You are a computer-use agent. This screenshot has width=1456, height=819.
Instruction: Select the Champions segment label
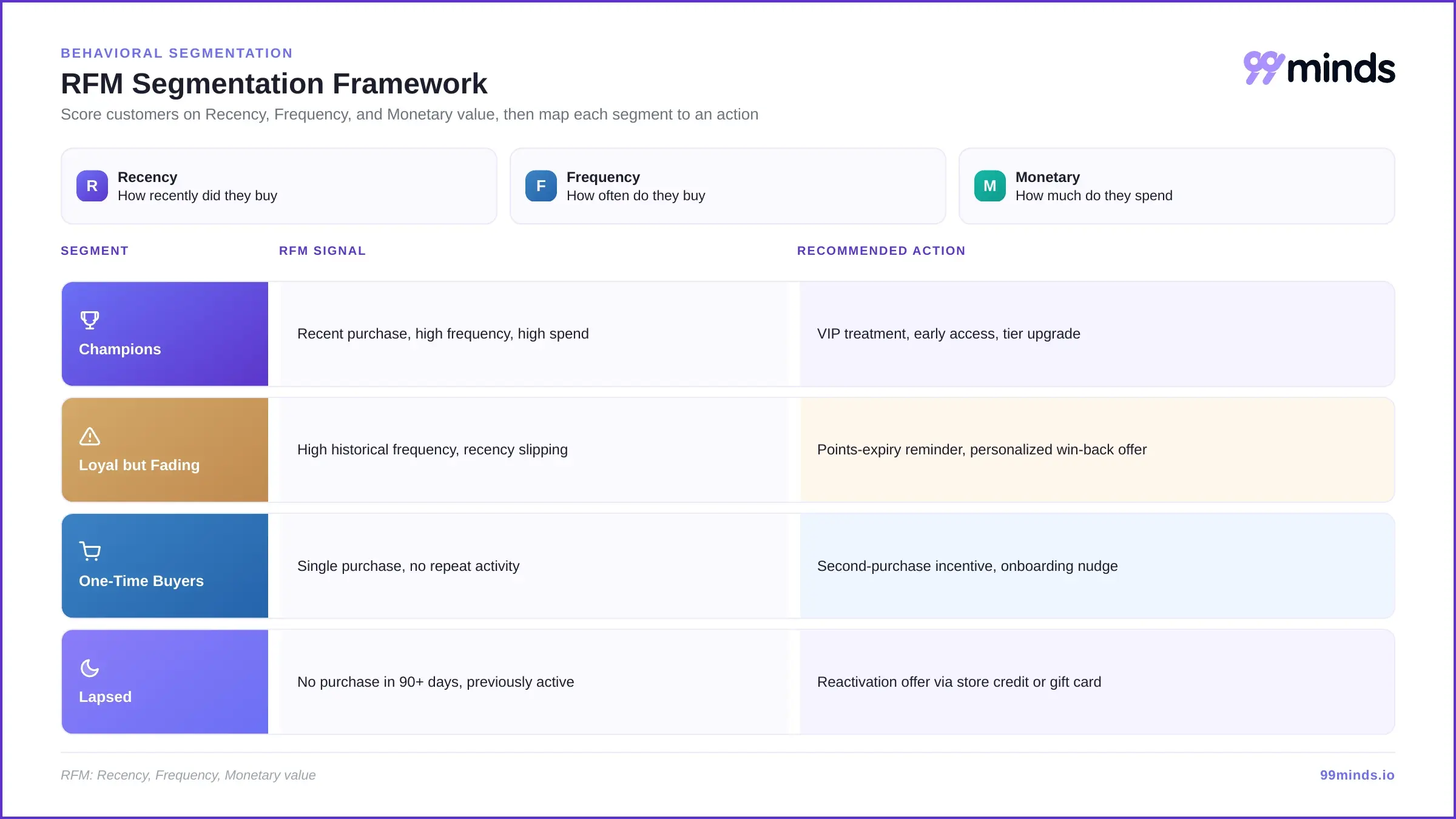[x=120, y=349]
